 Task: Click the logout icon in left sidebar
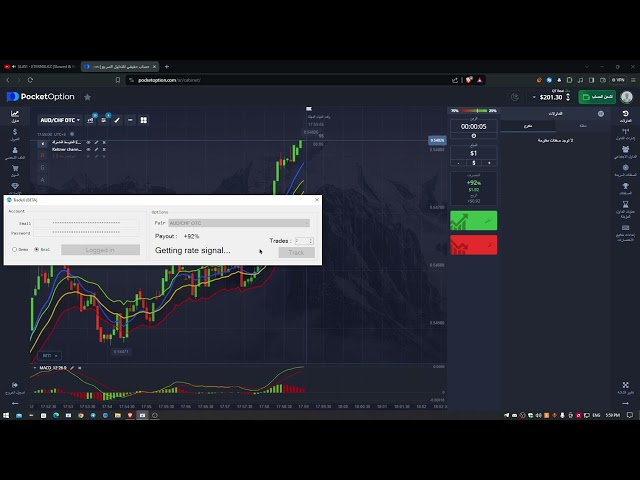15,387
